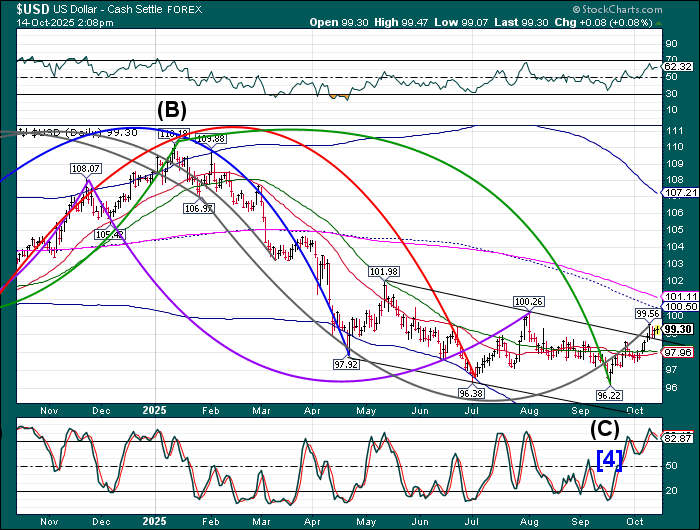Image resolution: width=700 pixels, height=530 pixels.
Task: Select the 101.98 high price callout
Action: [x=383, y=272]
